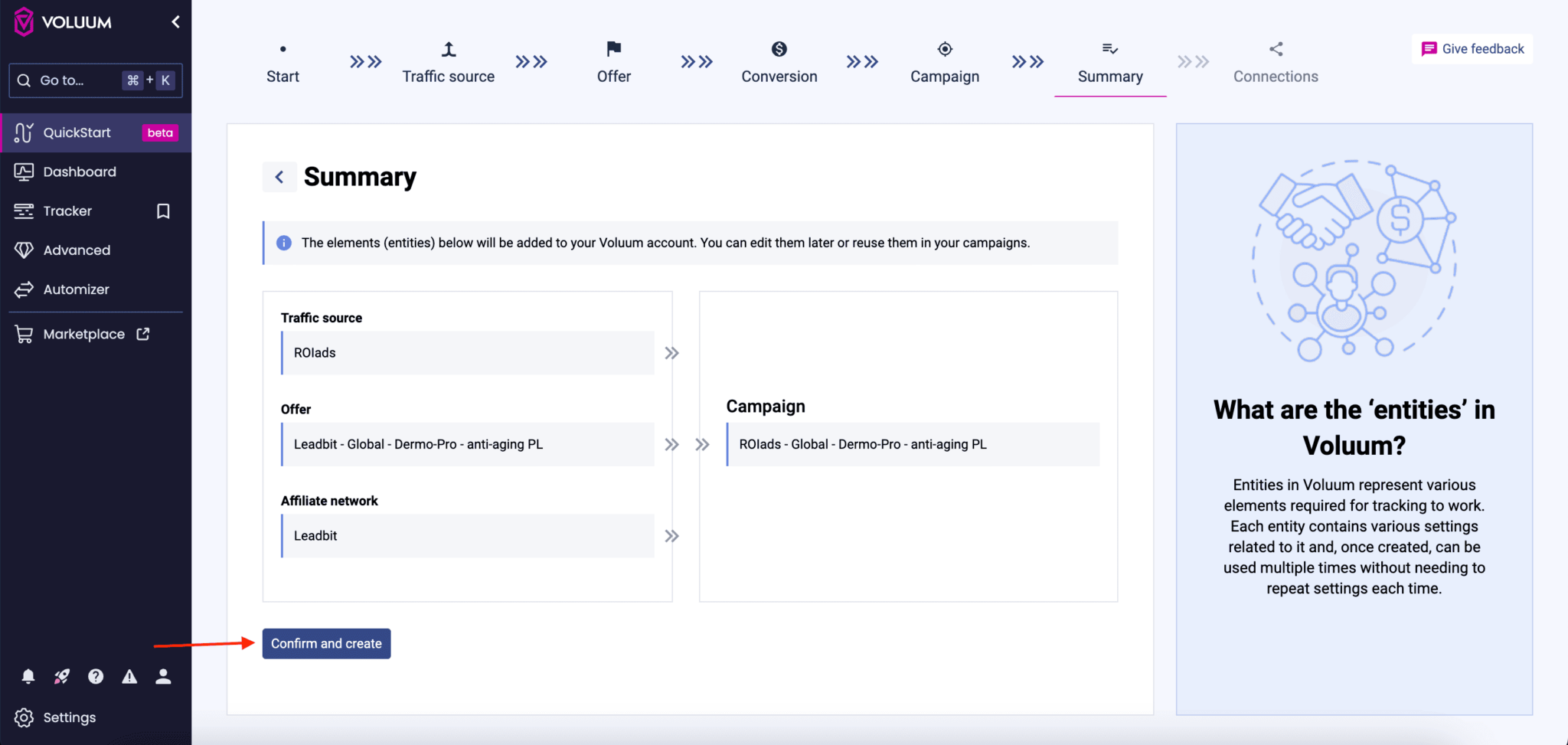
Task: Open the Give feedback link
Action: (1472, 48)
